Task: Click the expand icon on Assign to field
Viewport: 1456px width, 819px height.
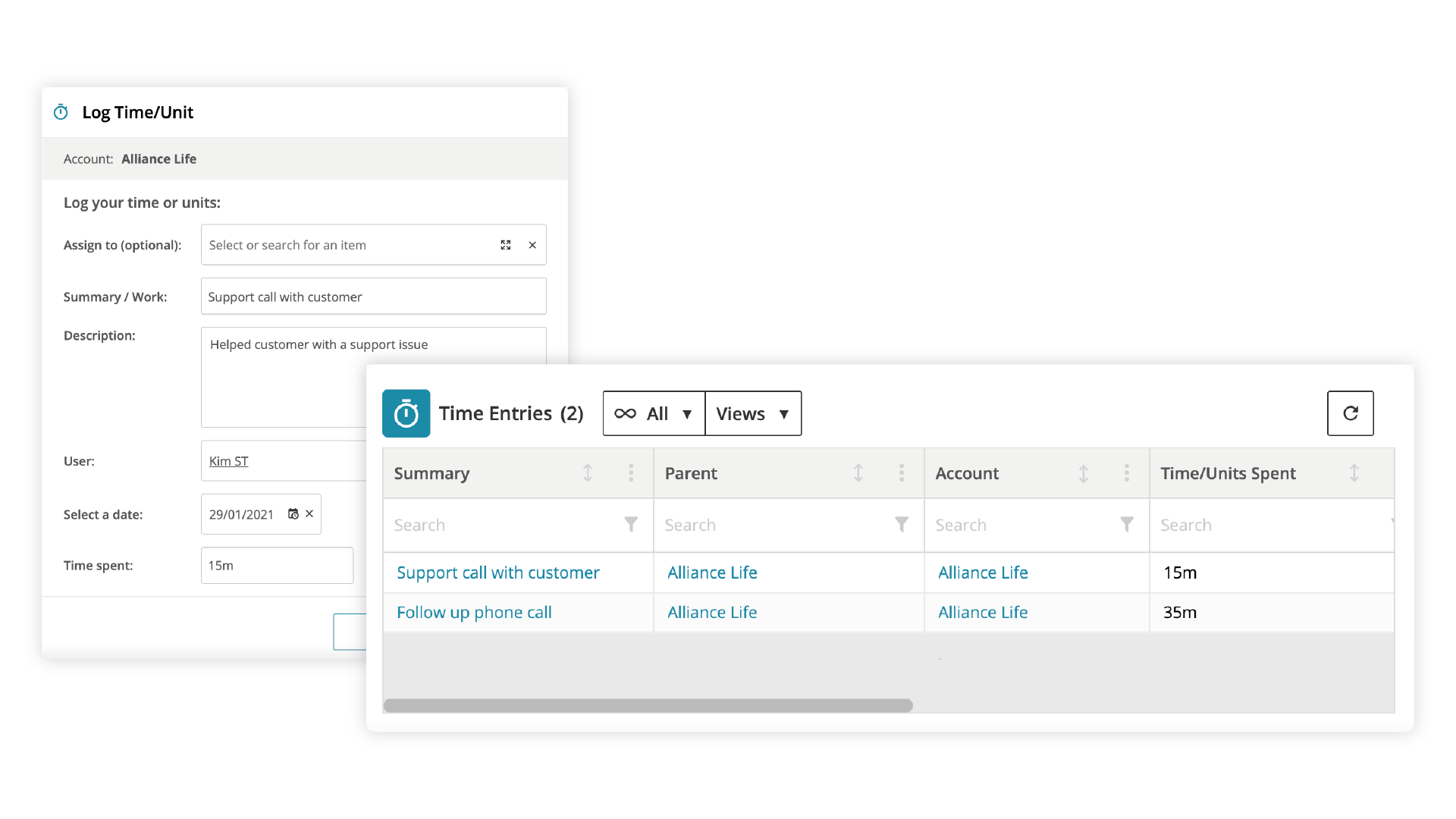Action: tap(506, 245)
